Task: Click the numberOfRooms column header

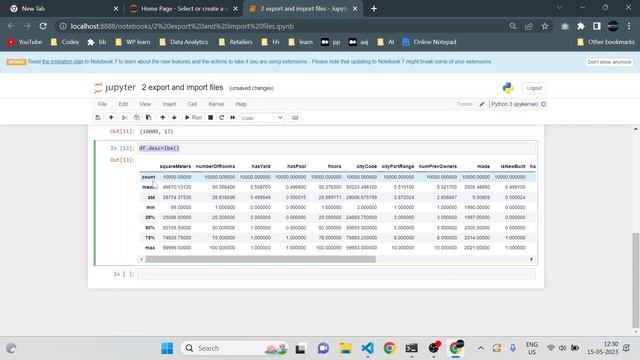Action: [x=216, y=166]
